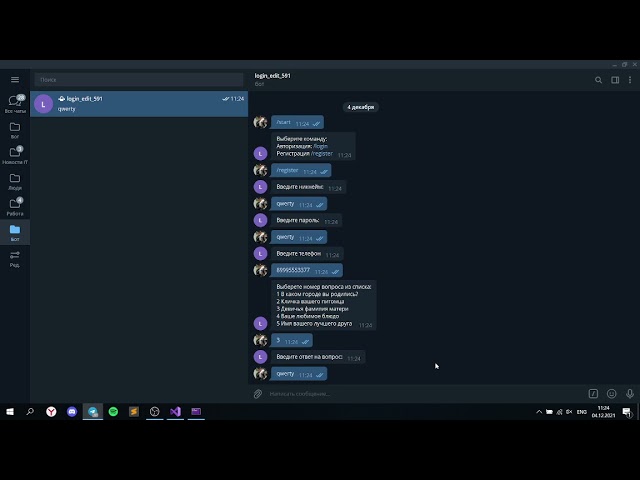The image size is (640, 480).
Task: Open Visual Studio from the taskbar
Action: (x=176, y=411)
